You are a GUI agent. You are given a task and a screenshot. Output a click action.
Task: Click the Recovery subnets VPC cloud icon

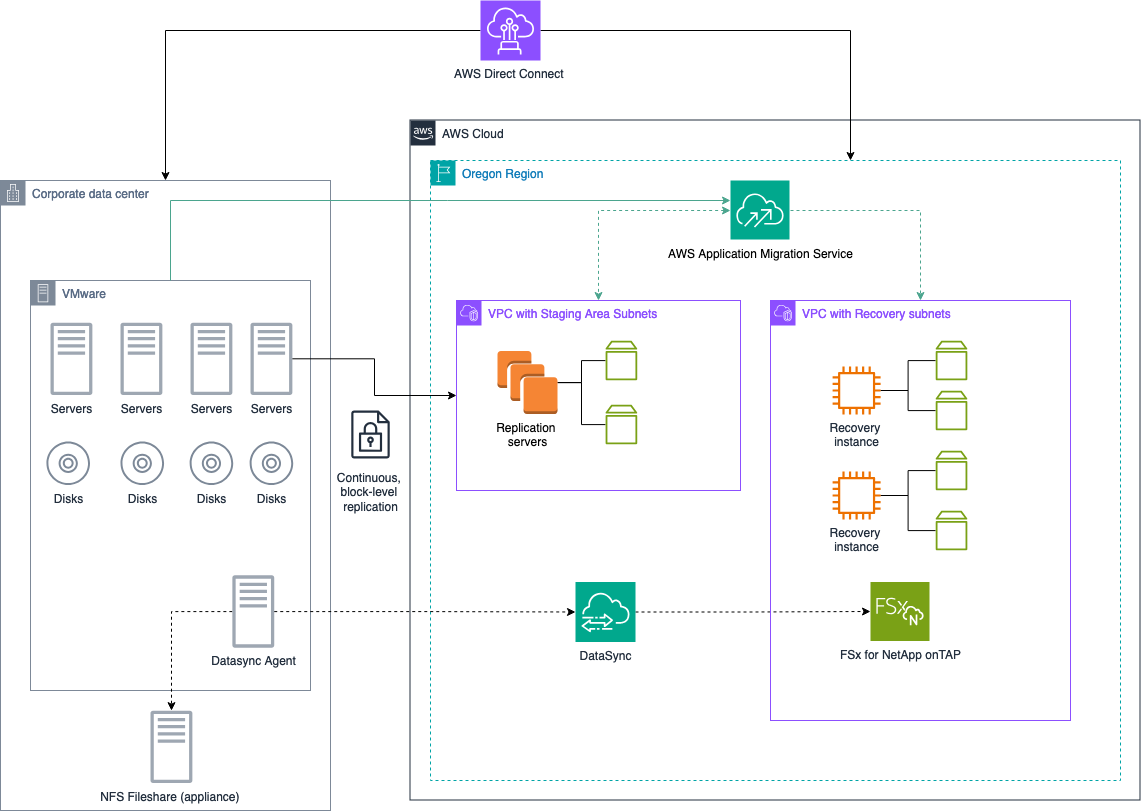coord(783,313)
